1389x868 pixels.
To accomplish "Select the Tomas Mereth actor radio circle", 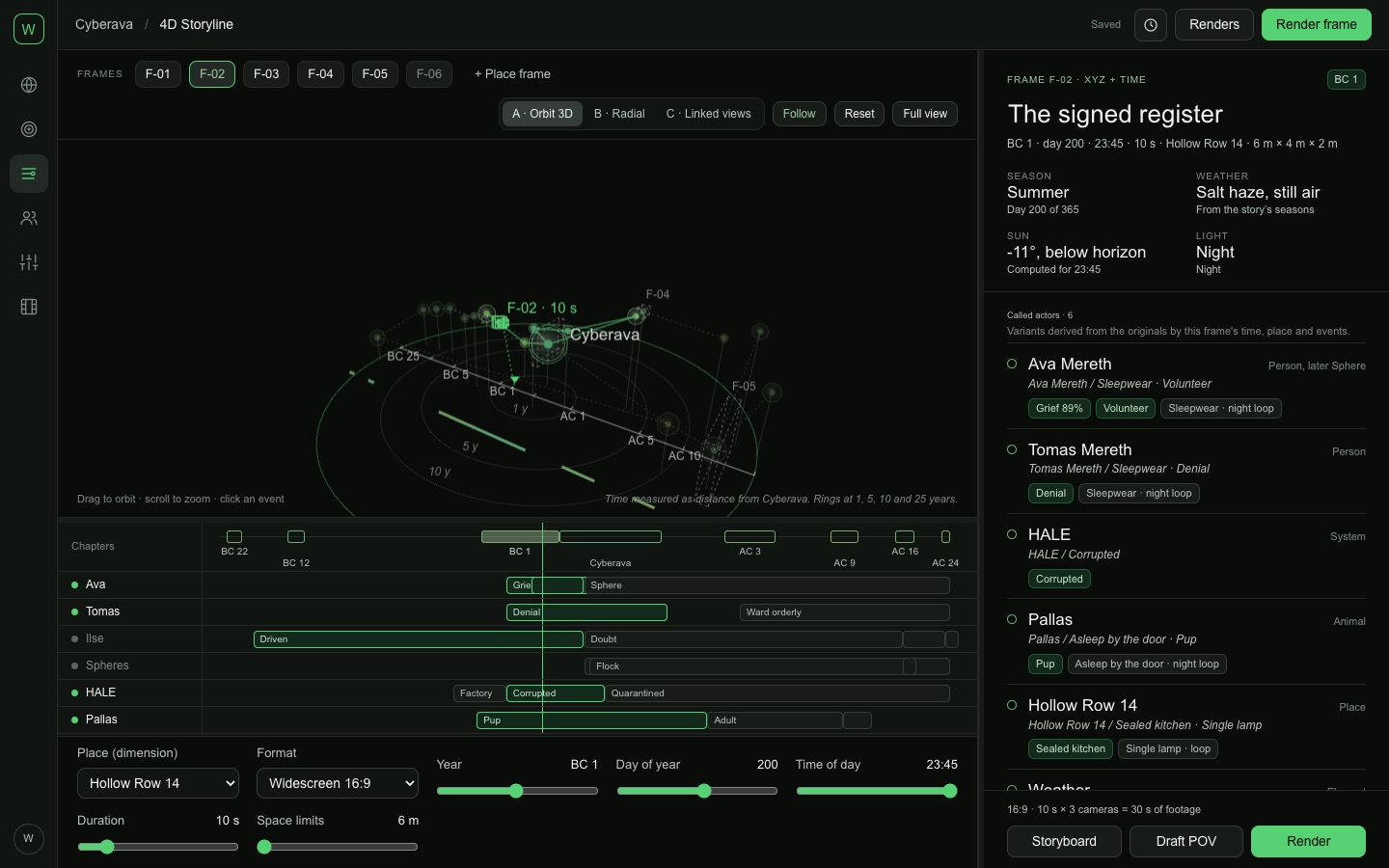I will 1012,449.
